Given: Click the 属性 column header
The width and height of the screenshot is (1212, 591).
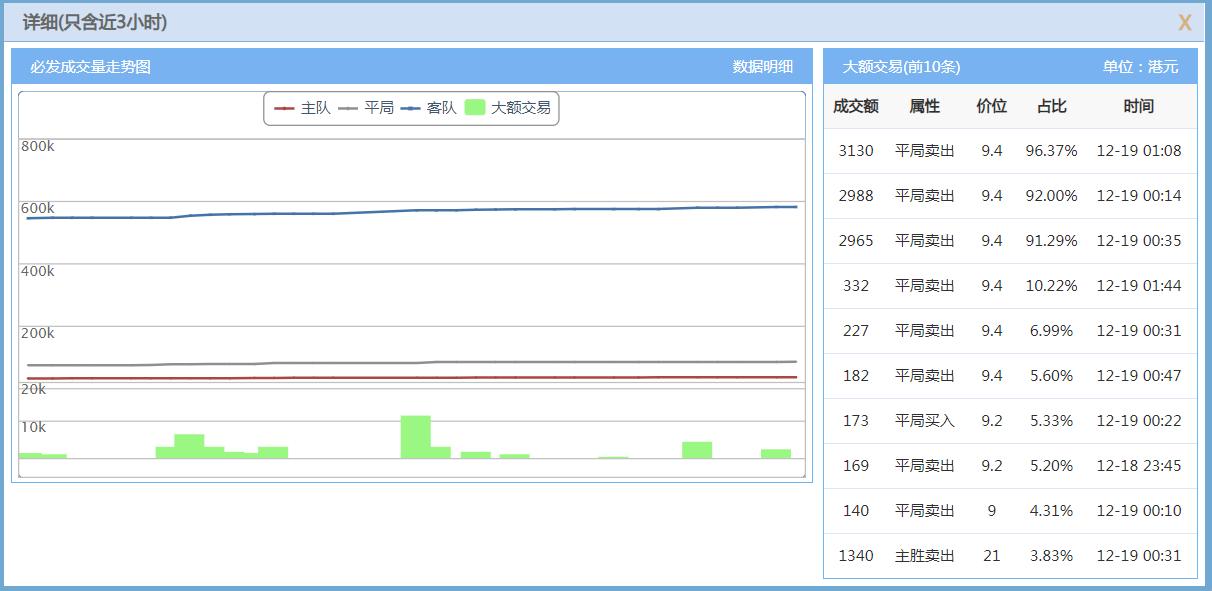Looking at the screenshot, I should (924, 106).
